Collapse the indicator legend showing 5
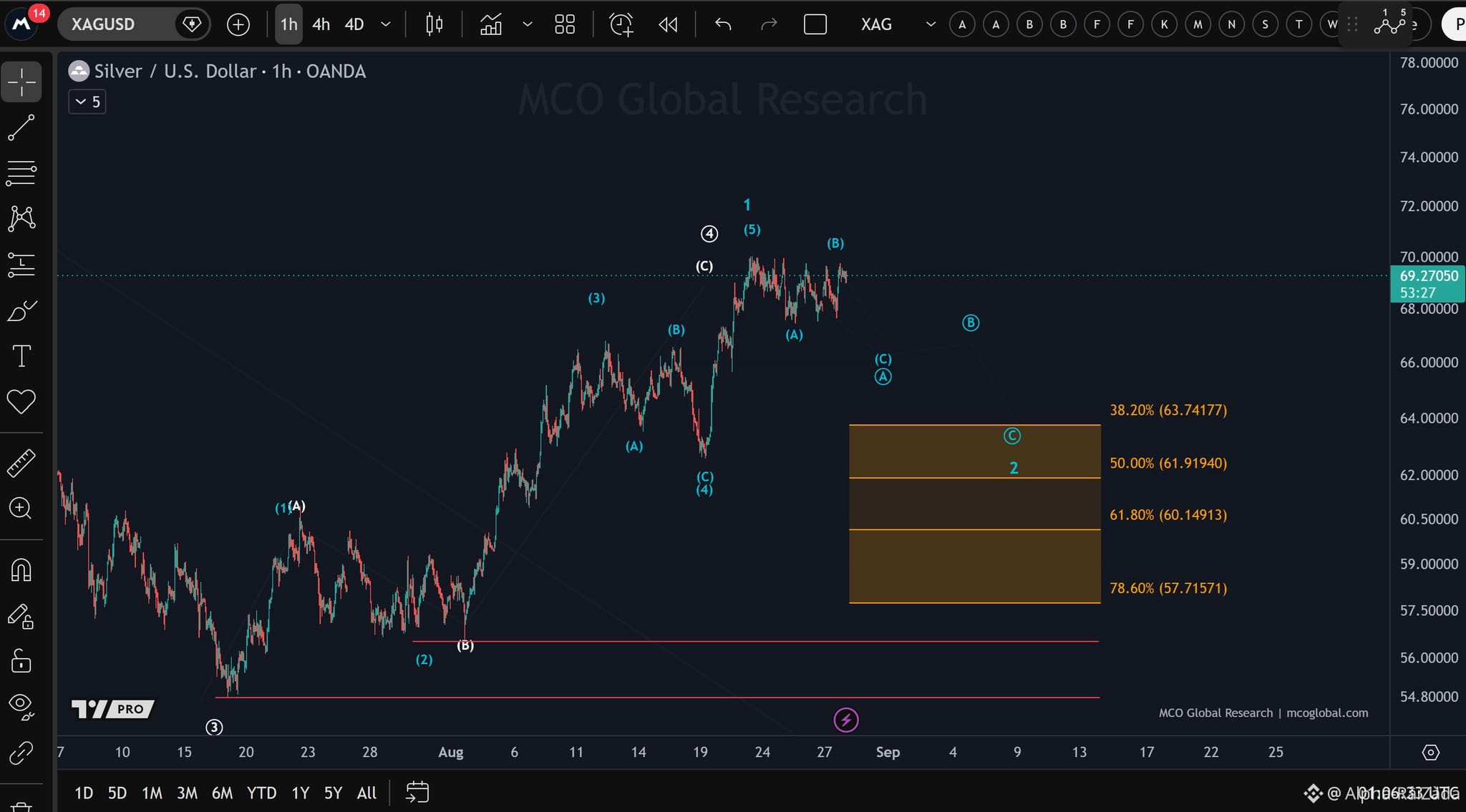Viewport: 1466px width, 812px height. click(x=87, y=102)
